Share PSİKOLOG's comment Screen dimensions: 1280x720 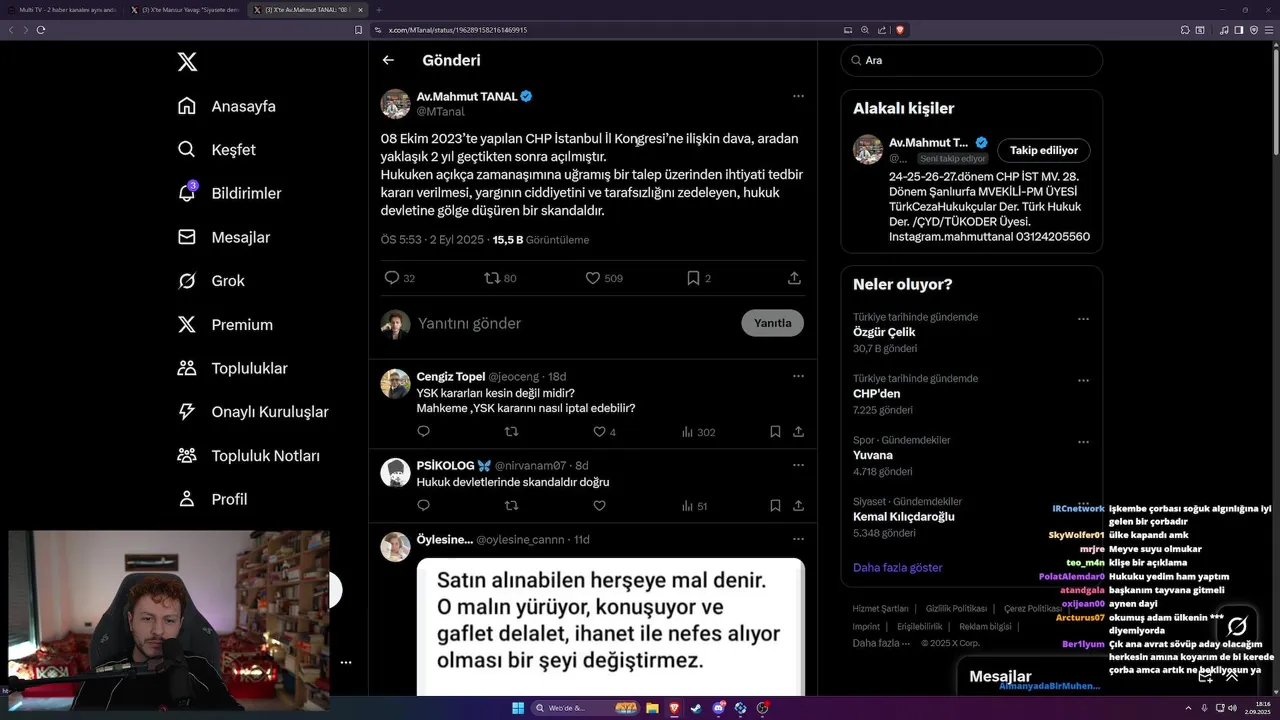798,506
